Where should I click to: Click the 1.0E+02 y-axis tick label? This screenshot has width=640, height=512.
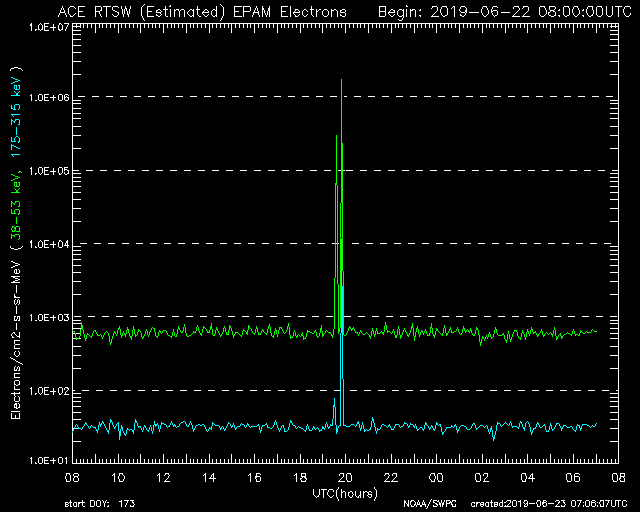pos(40,390)
